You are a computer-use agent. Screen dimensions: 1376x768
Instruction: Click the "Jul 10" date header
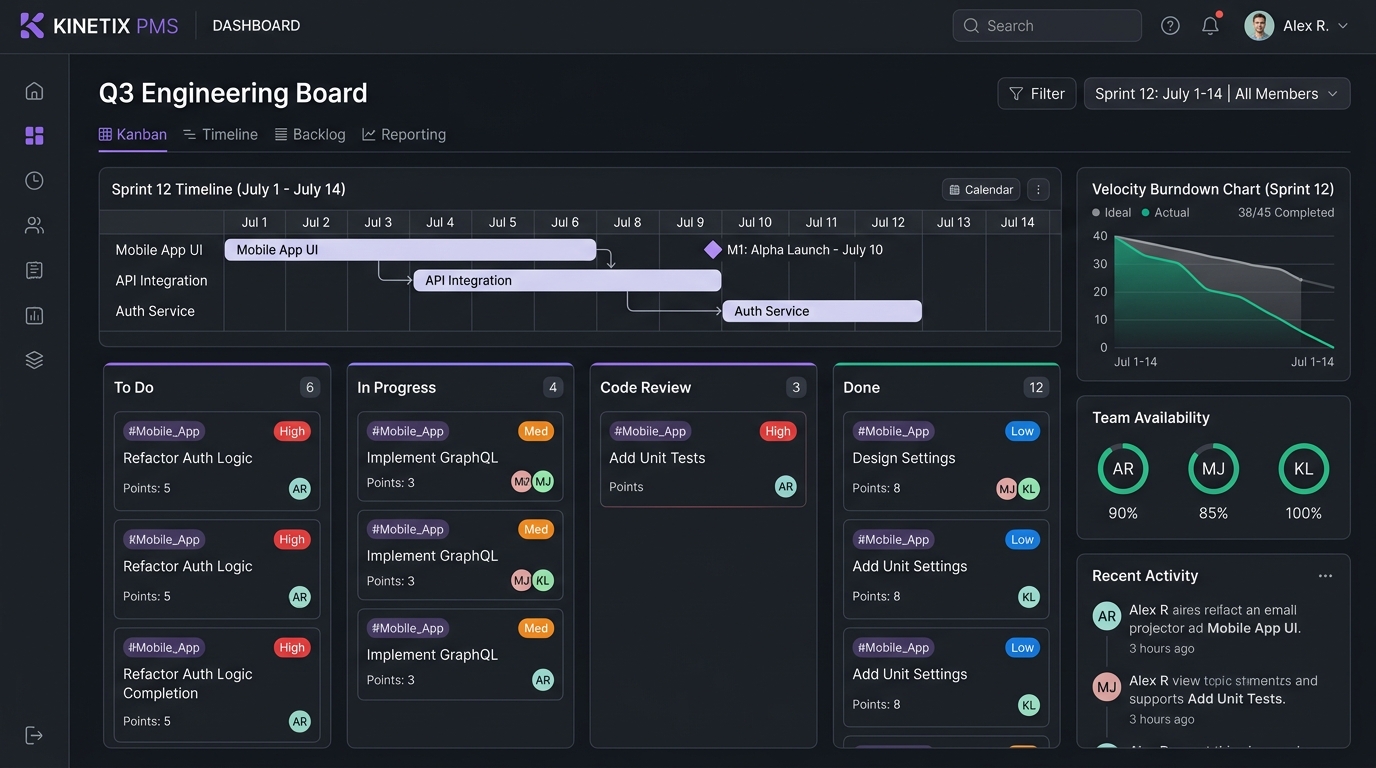tap(755, 223)
